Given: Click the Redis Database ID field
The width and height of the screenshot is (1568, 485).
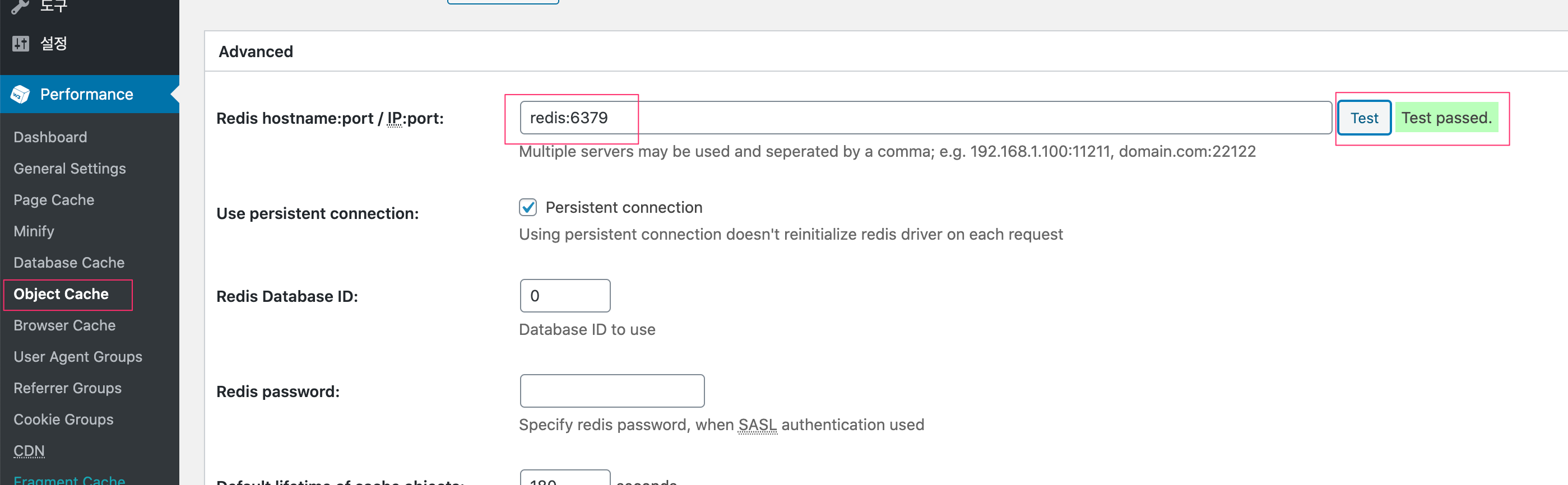Looking at the screenshot, I should tap(564, 296).
